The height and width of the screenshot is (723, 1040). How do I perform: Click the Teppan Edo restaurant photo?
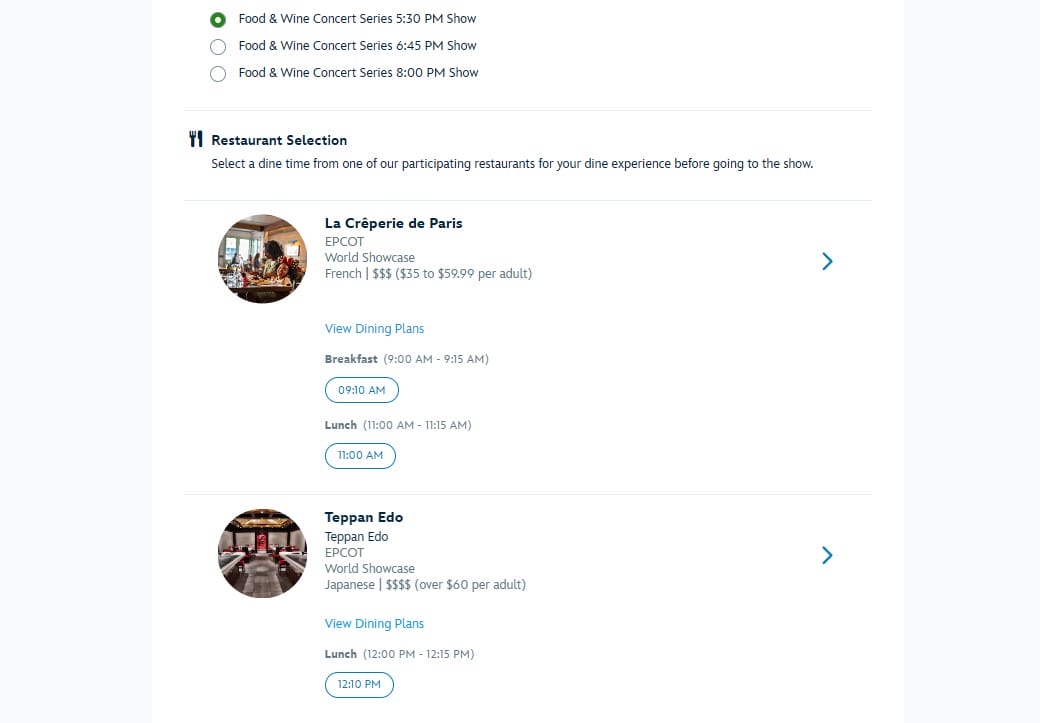pyautogui.click(x=262, y=554)
